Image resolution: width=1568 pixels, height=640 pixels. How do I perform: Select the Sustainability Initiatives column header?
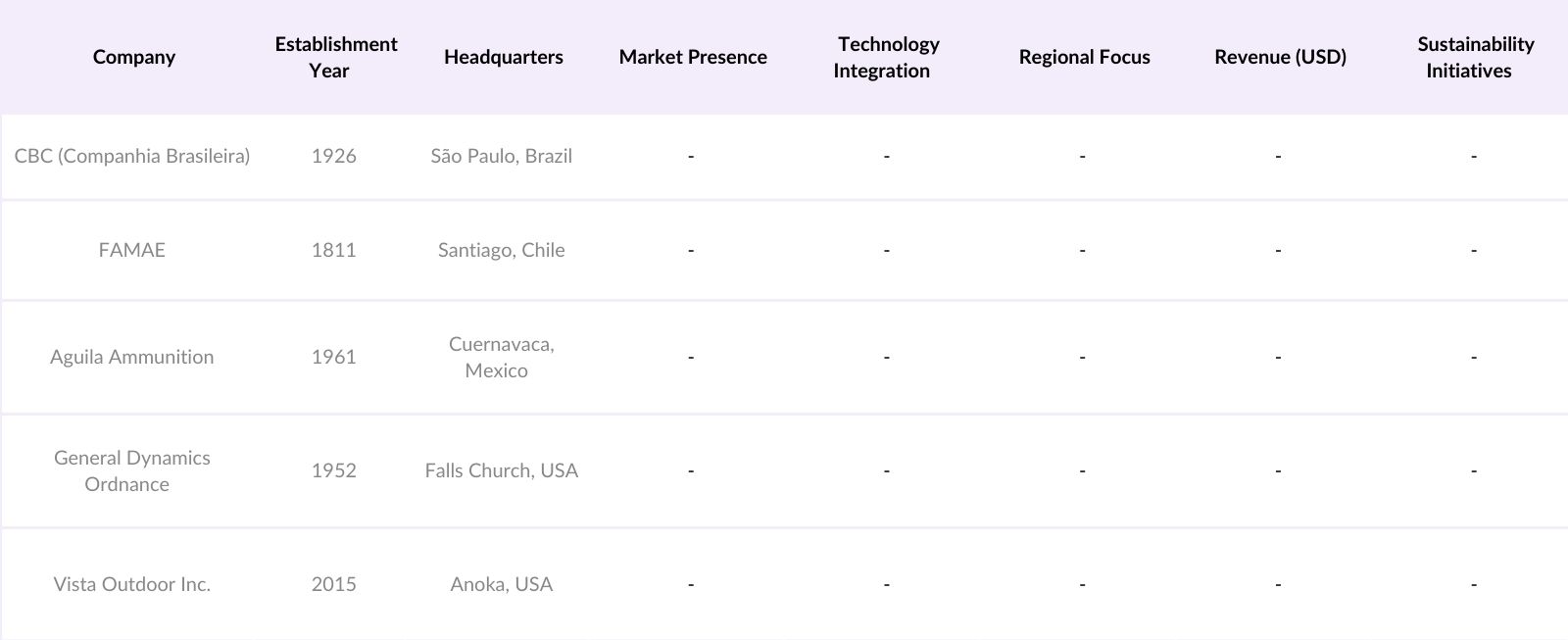click(x=1474, y=57)
